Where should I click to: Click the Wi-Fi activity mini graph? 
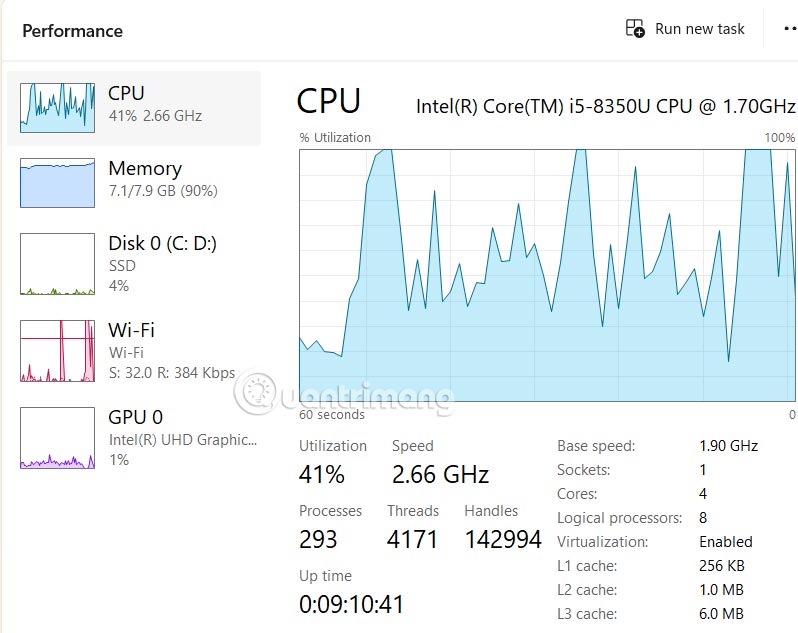coord(57,351)
